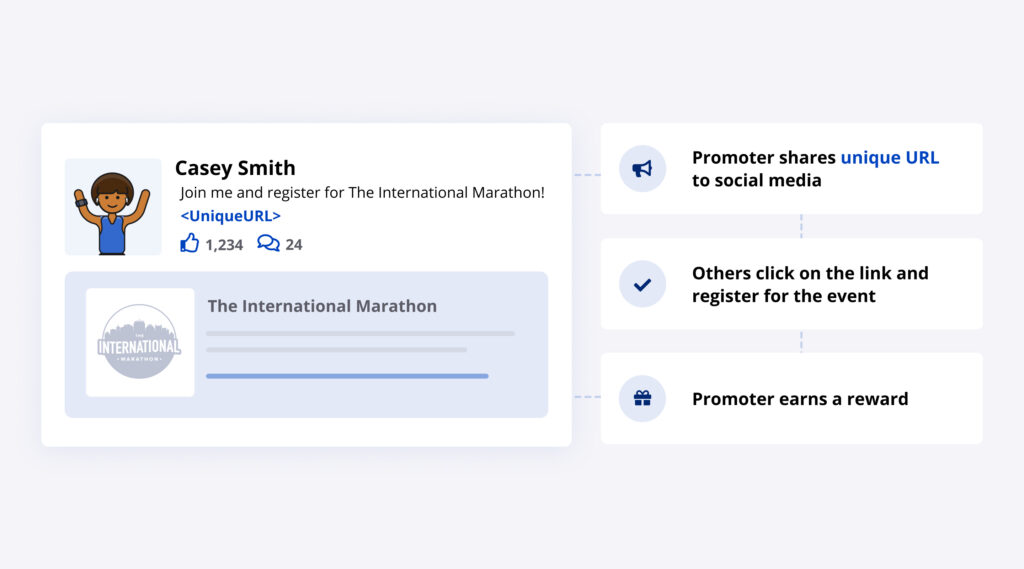The image size is (1024, 569).
Task: Click the megaphone icon
Action: coord(642,169)
